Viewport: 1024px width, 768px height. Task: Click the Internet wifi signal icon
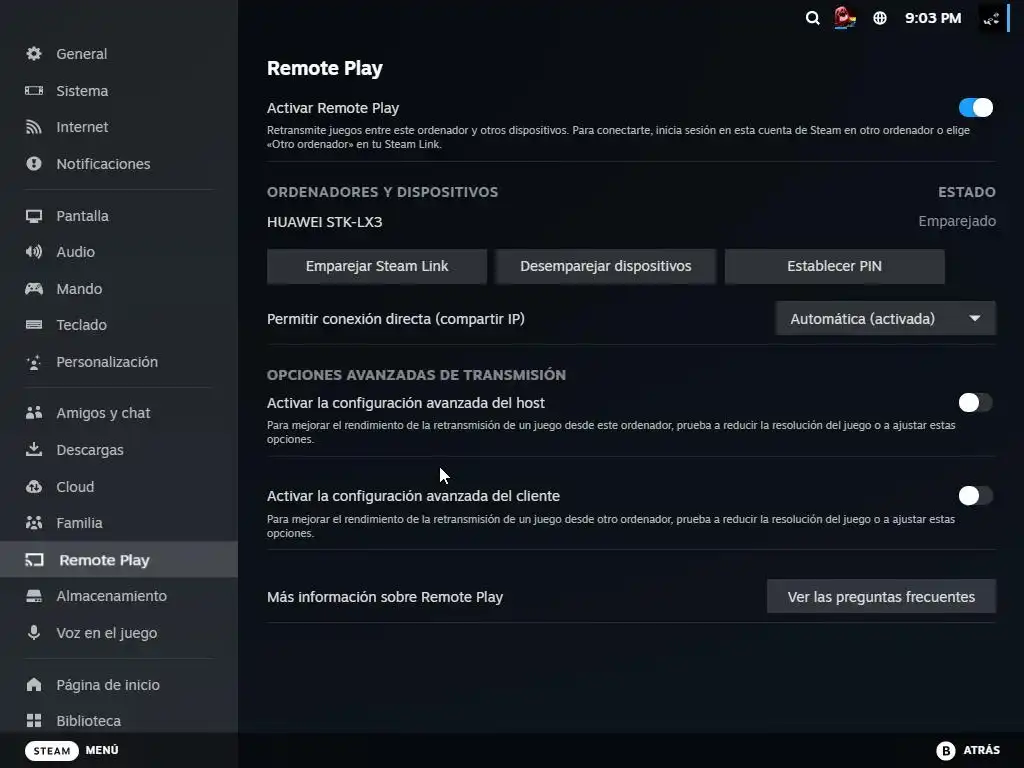tap(34, 127)
